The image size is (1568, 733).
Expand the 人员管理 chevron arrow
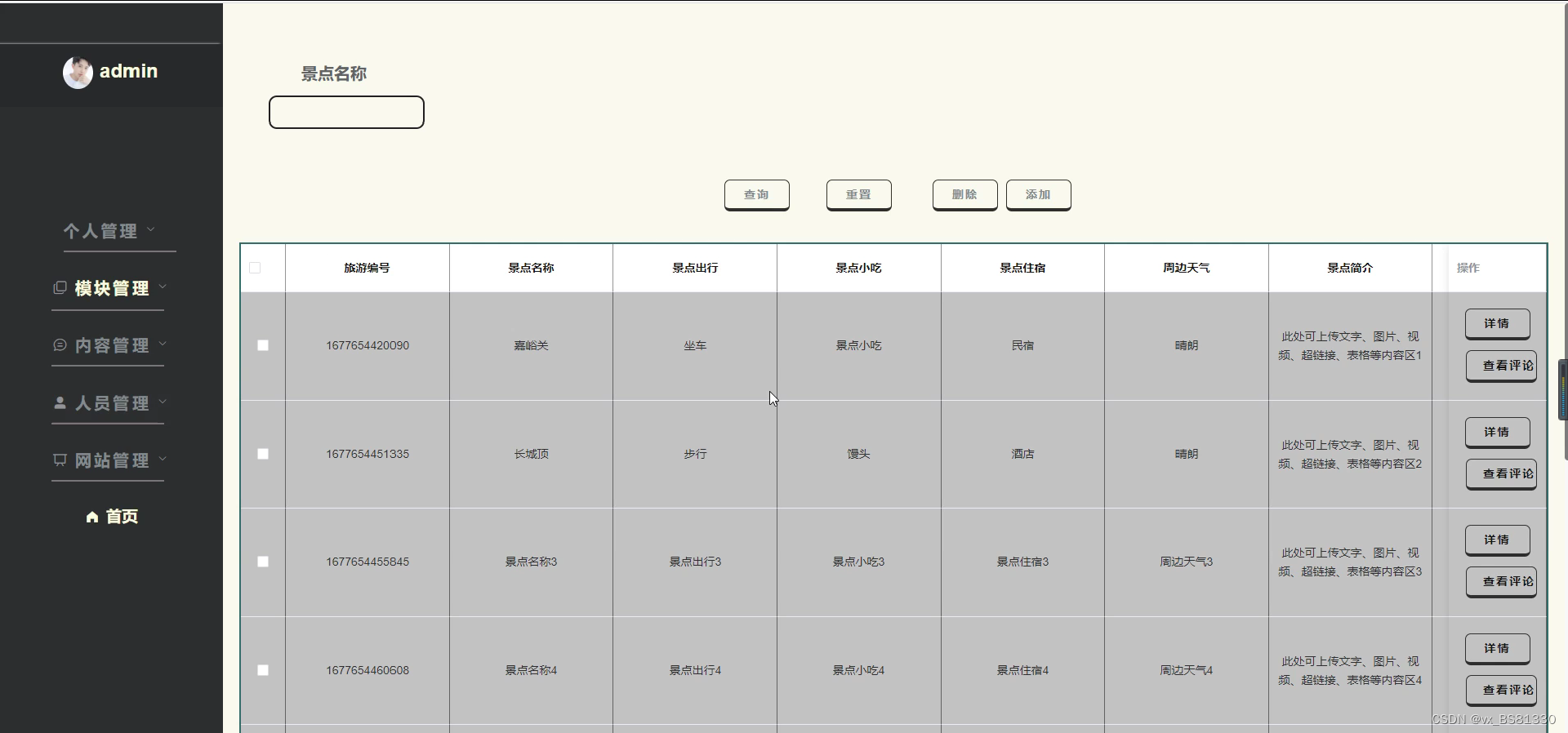163,402
